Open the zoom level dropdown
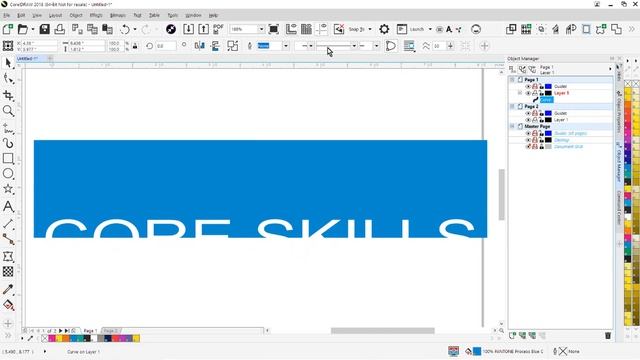 [x=261, y=29]
